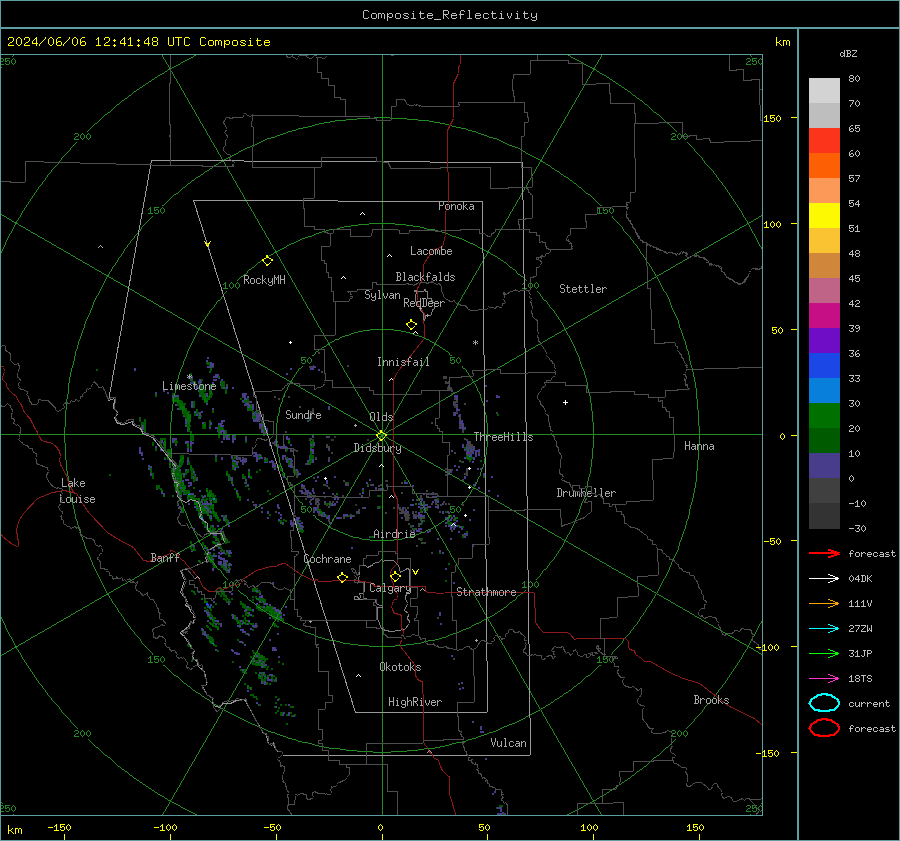The image size is (900, 841).
Task: Click yellow diamond marker below RedDeer
Action: (411, 325)
